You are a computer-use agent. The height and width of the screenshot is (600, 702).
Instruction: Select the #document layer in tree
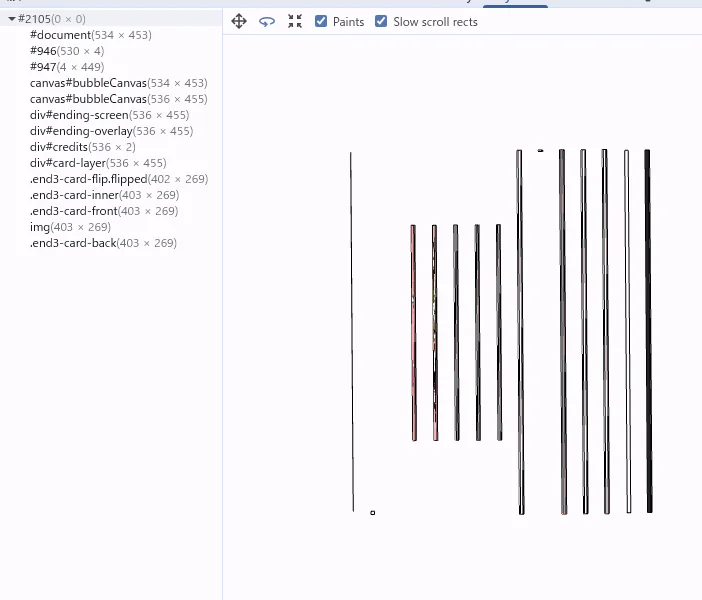click(x=60, y=35)
